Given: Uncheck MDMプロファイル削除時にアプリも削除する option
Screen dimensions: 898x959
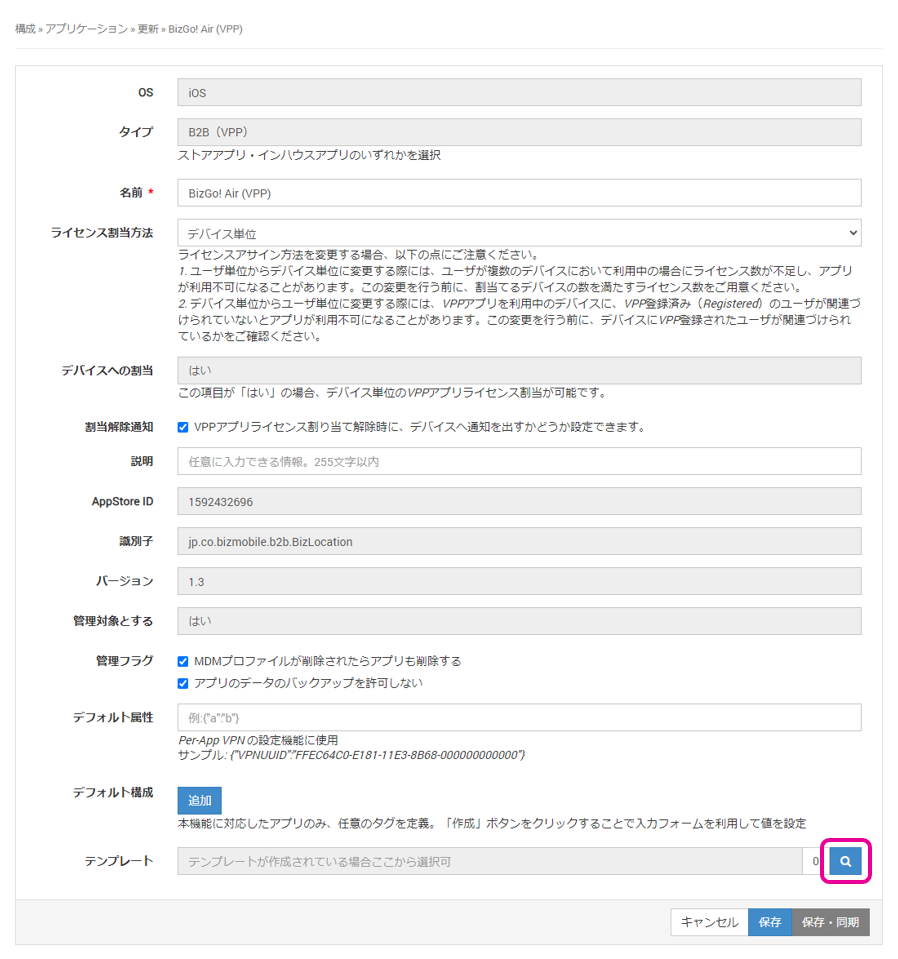Looking at the screenshot, I should (x=183, y=661).
